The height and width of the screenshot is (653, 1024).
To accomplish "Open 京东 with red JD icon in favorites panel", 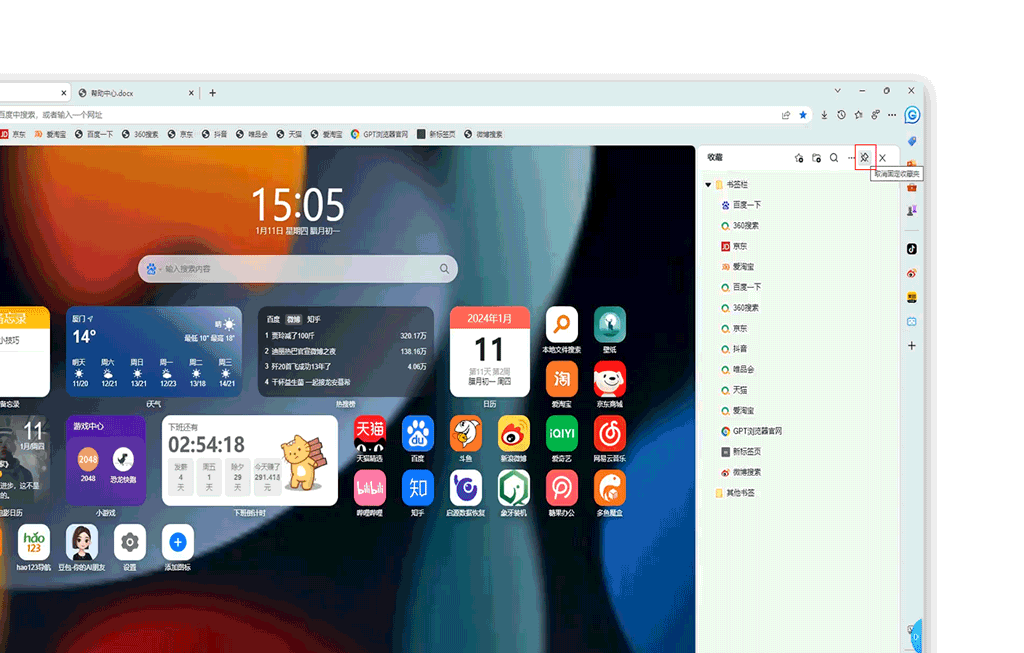I will click(733, 246).
